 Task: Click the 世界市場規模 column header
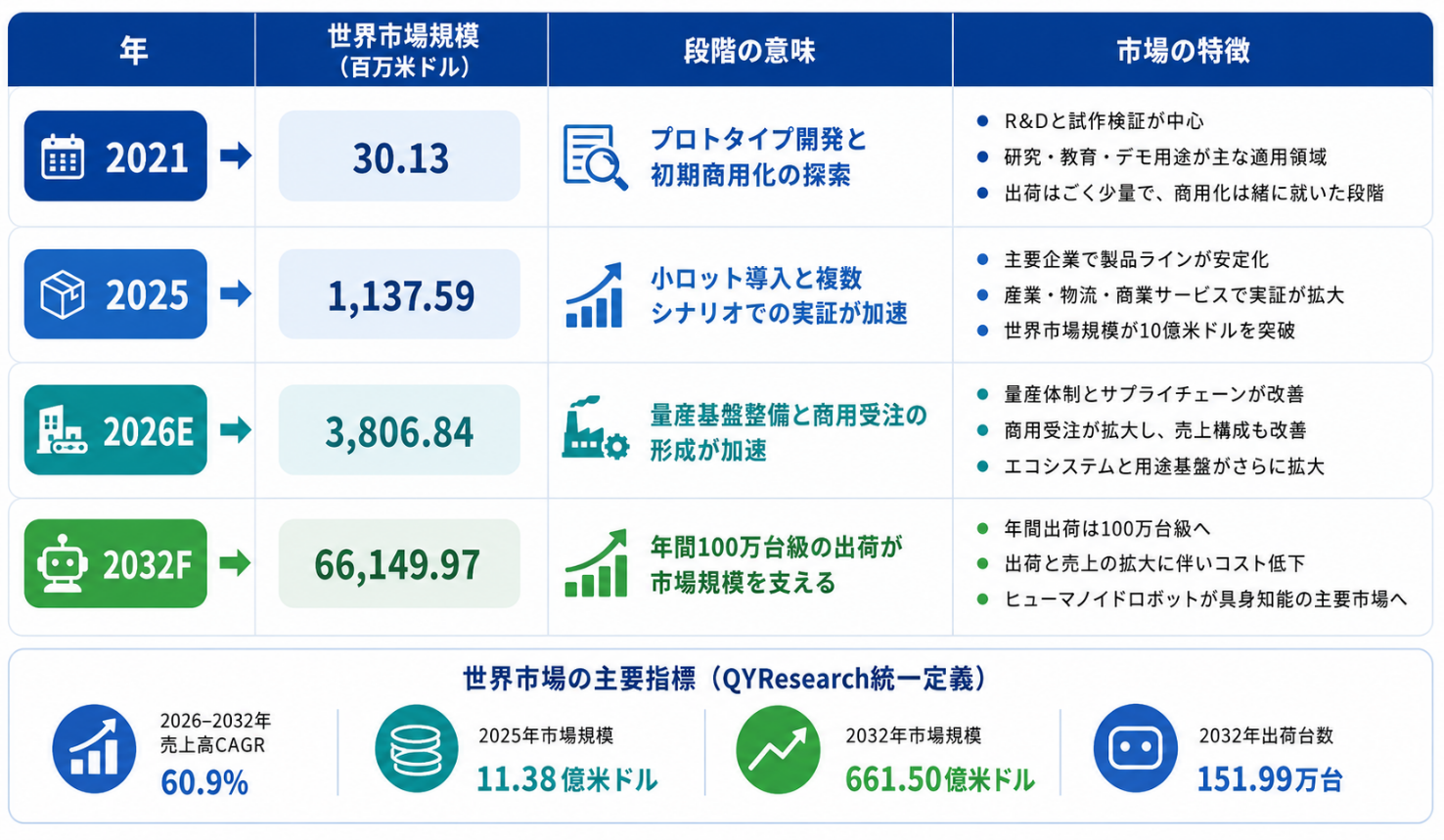(x=402, y=51)
